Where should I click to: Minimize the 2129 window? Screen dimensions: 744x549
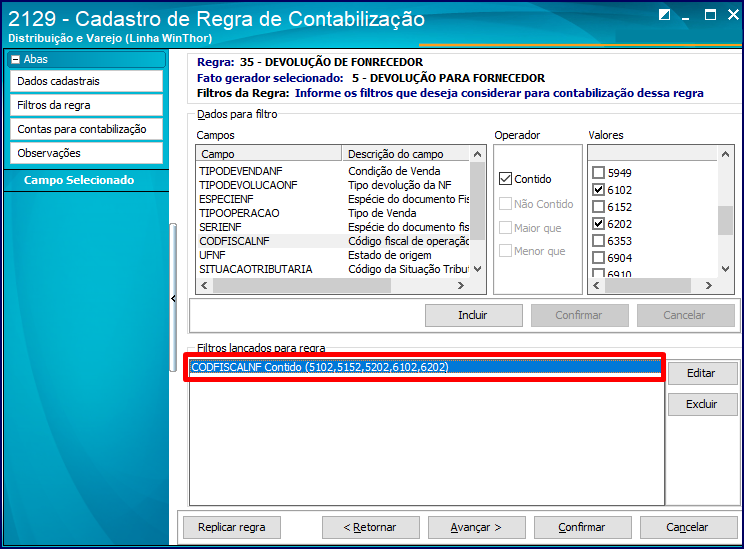pyautogui.click(x=686, y=18)
